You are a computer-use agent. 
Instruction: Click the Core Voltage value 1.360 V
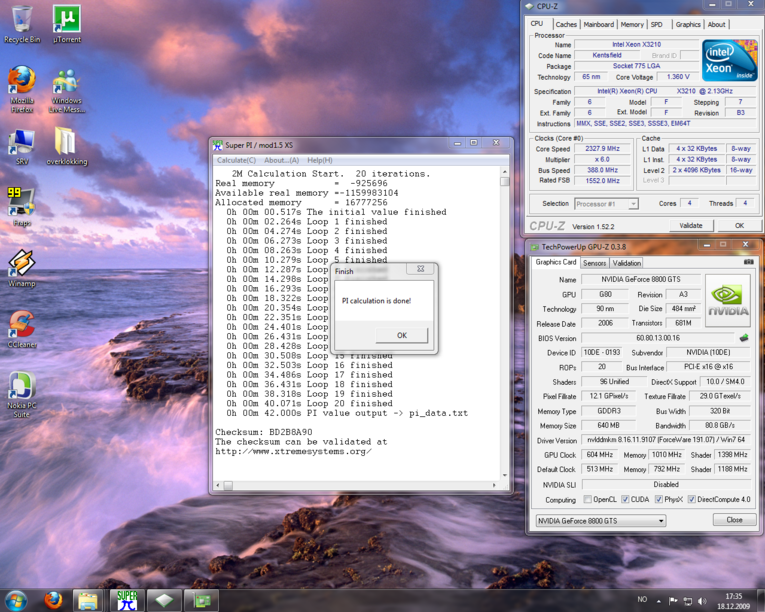[678, 77]
